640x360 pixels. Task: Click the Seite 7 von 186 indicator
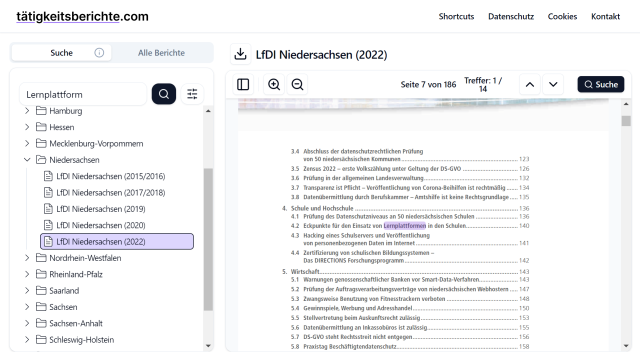[428, 84]
